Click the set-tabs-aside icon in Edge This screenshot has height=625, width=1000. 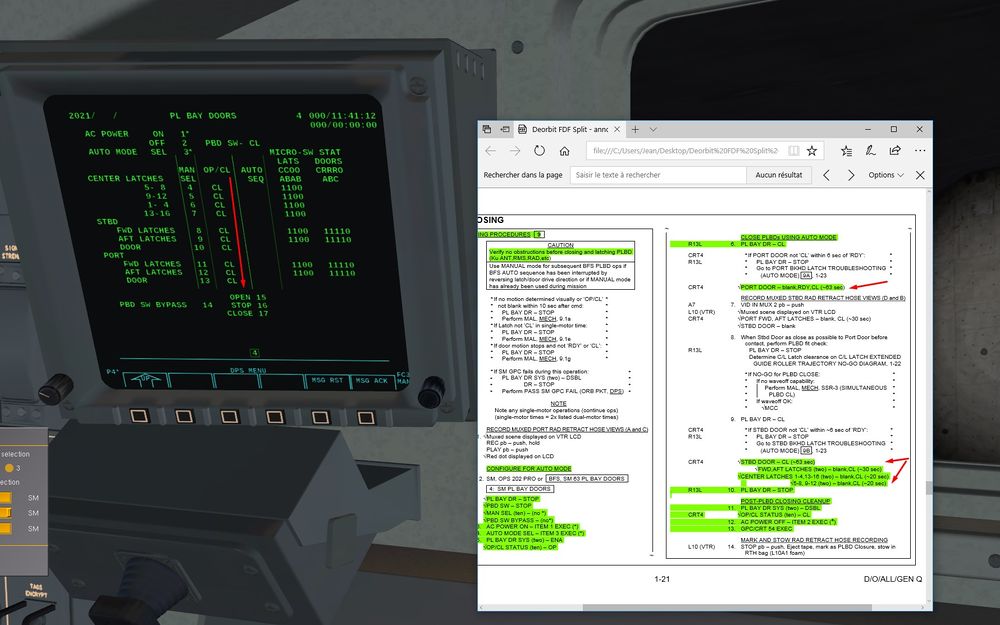click(504, 129)
